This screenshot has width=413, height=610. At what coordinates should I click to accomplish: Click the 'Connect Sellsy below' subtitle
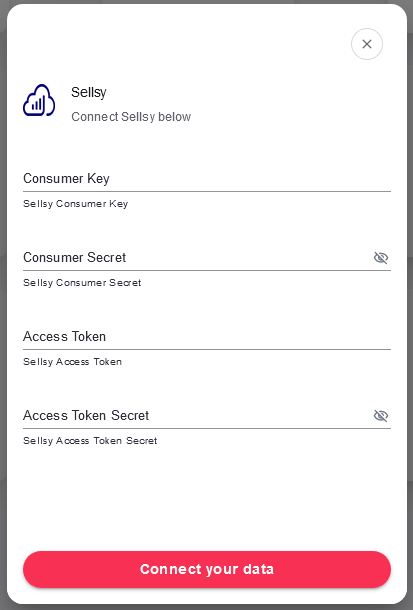click(x=131, y=117)
